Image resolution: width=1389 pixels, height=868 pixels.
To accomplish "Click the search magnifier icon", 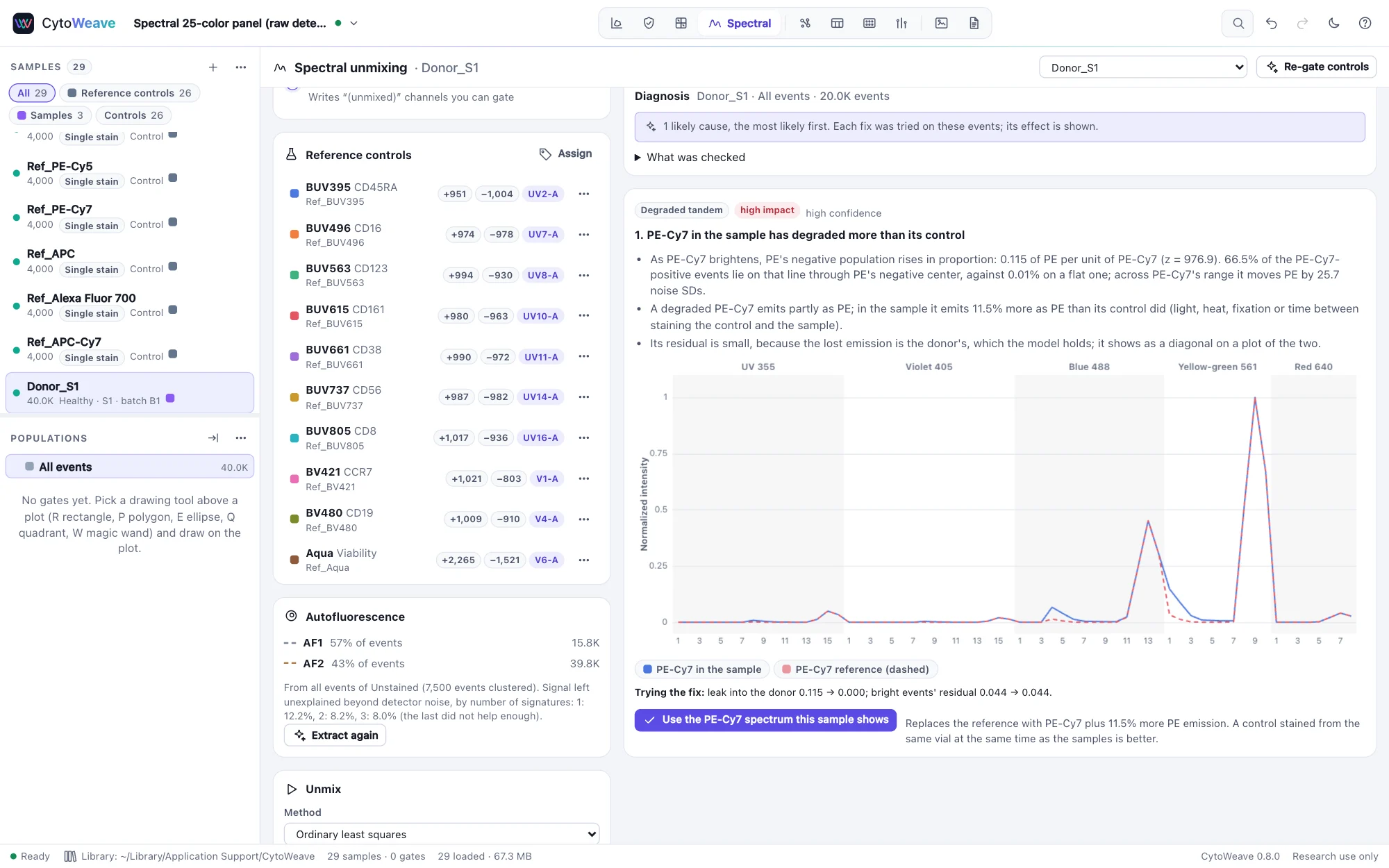I will tap(1238, 23).
